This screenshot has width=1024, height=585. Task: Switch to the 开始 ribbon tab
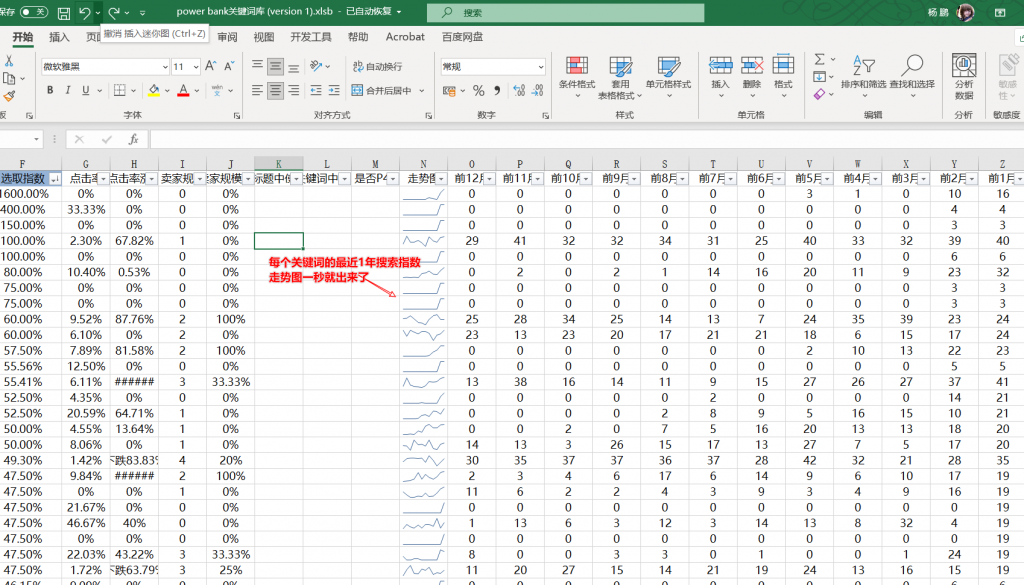(x=23, y=37)
